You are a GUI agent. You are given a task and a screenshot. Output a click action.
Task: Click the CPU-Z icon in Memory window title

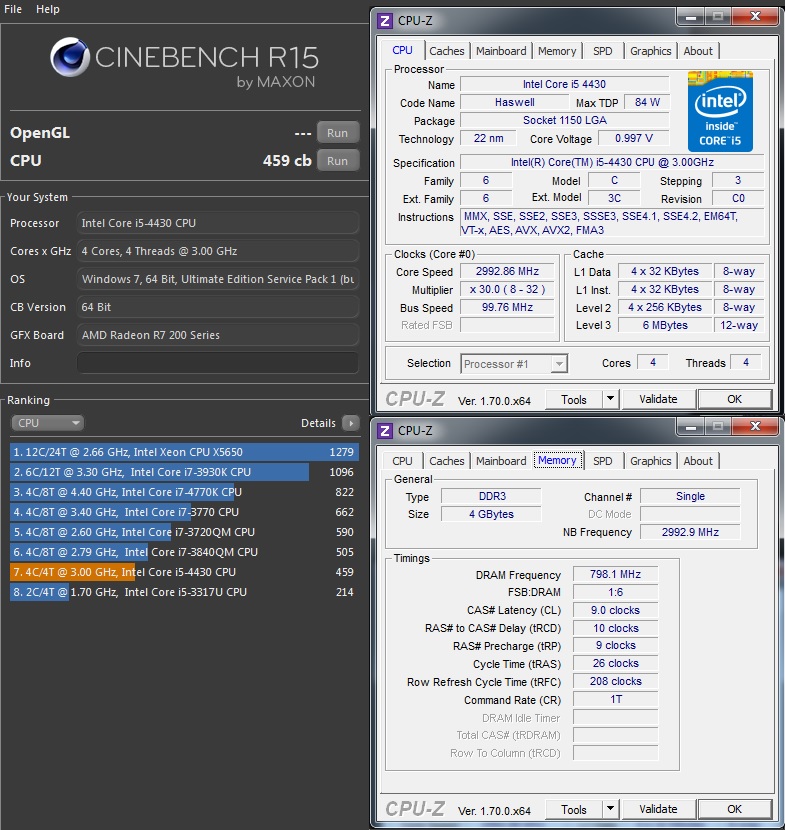click(384, 431)
